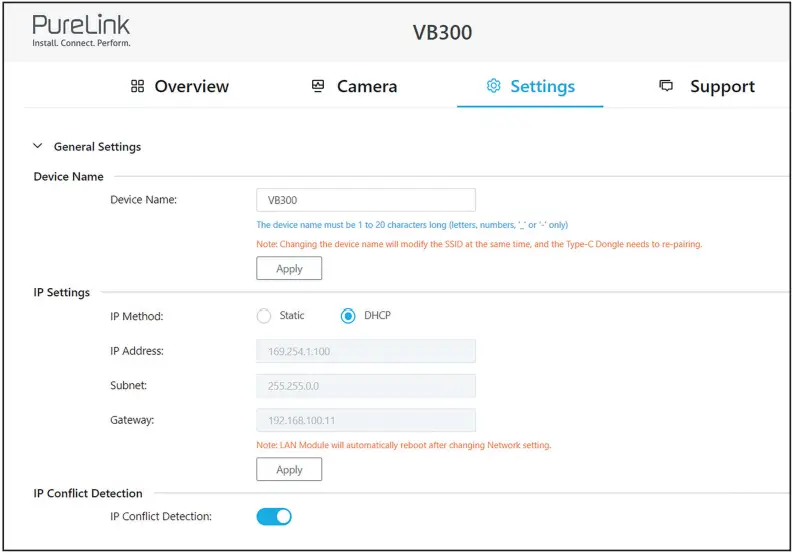The height and width of the screenshot is (555, 796).
Task: Click the Subnet field
Action: point(366,386)
